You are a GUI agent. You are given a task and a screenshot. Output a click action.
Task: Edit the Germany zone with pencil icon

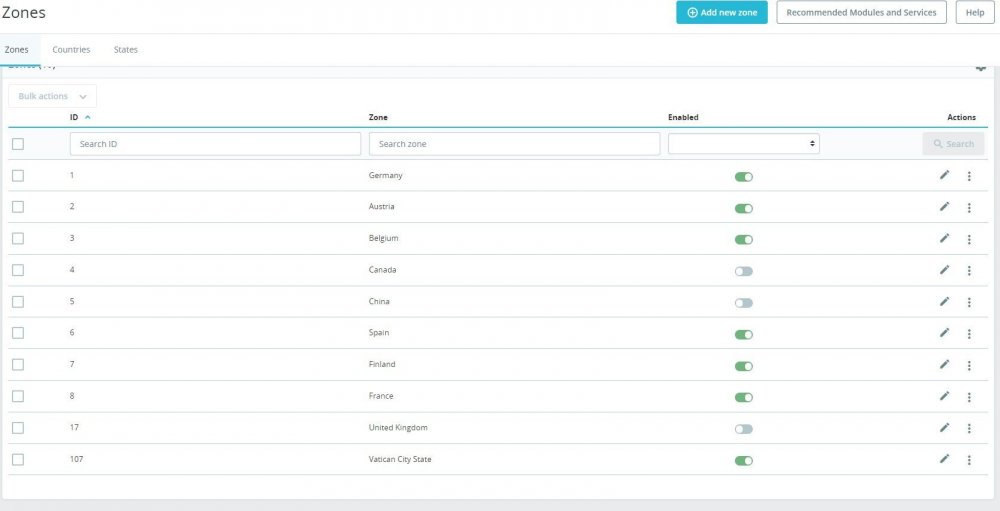coord(944,175)
